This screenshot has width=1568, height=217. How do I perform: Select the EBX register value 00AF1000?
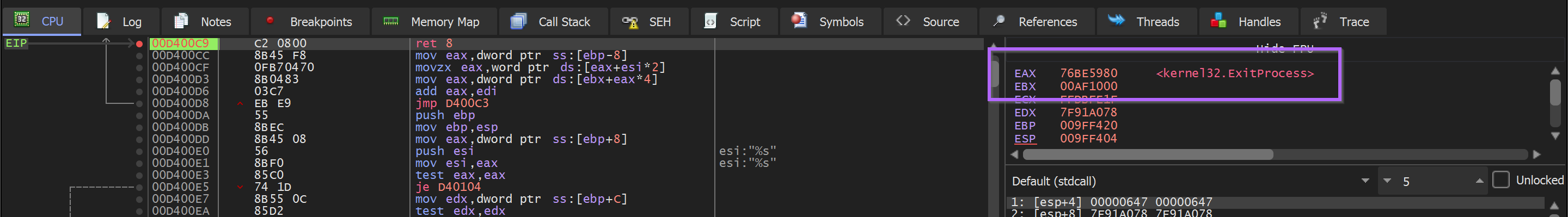coord(1089,86)
